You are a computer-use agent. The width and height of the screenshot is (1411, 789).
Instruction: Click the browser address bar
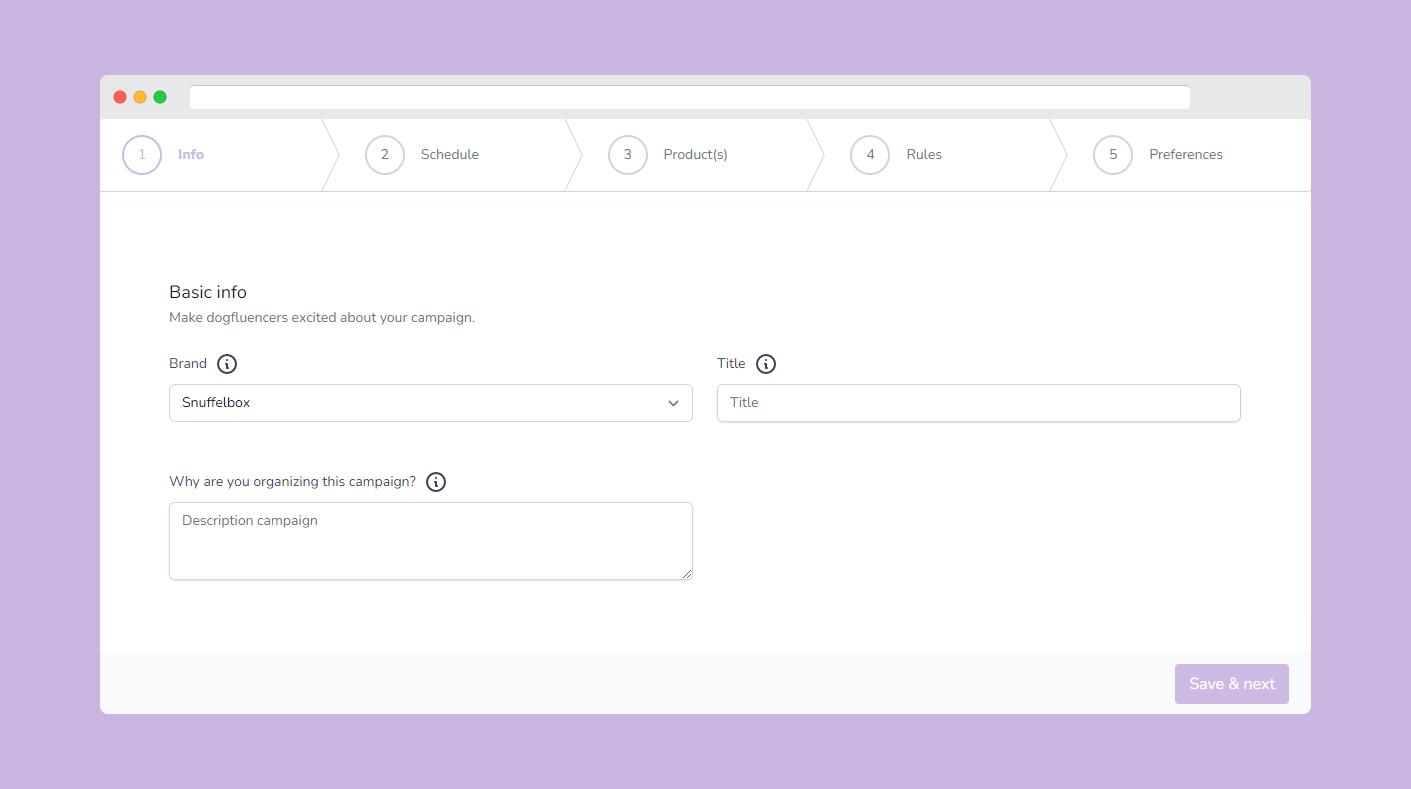(689, 97)
